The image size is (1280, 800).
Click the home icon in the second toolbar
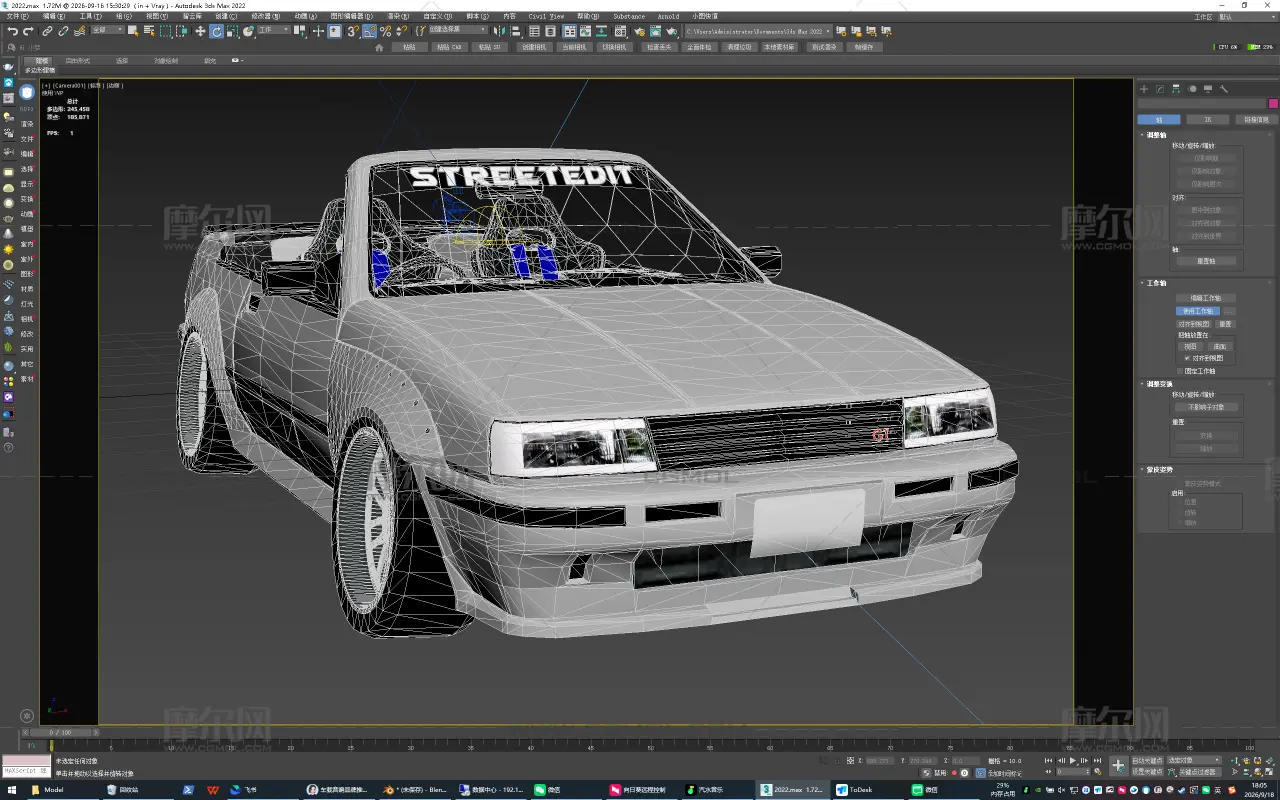[x=379, y=47]
